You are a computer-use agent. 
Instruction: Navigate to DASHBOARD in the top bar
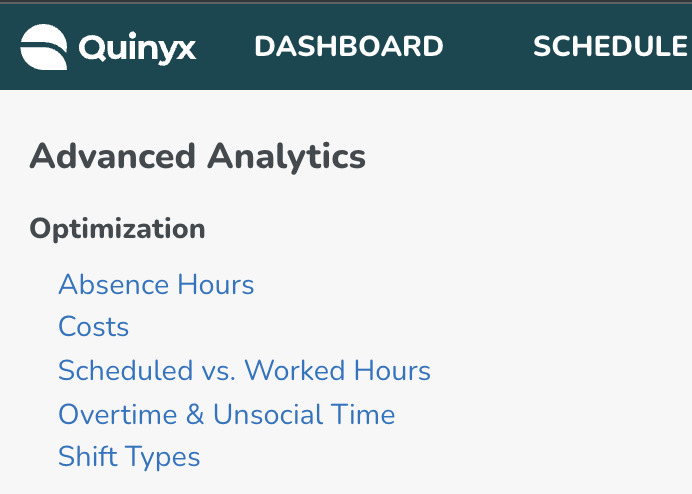click(x=349, y=46)
